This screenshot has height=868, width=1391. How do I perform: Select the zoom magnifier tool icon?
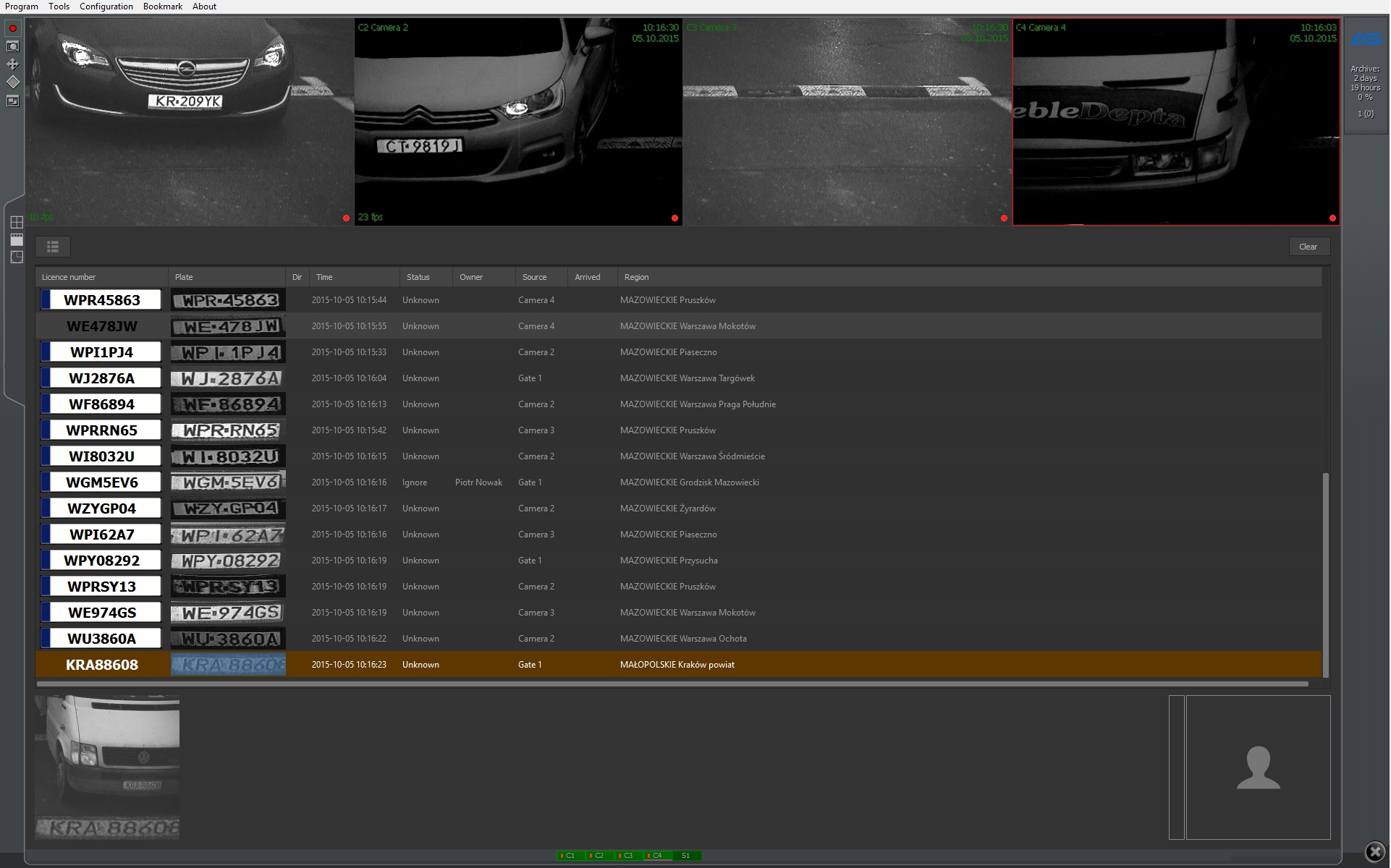(x=13, y=46)
